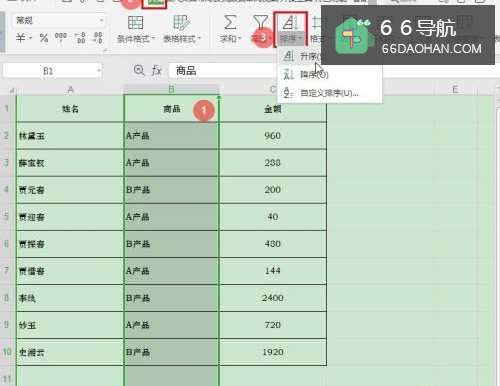Apply the currency ¥ number format
The image size is (500, 386).
coord(21,38)
